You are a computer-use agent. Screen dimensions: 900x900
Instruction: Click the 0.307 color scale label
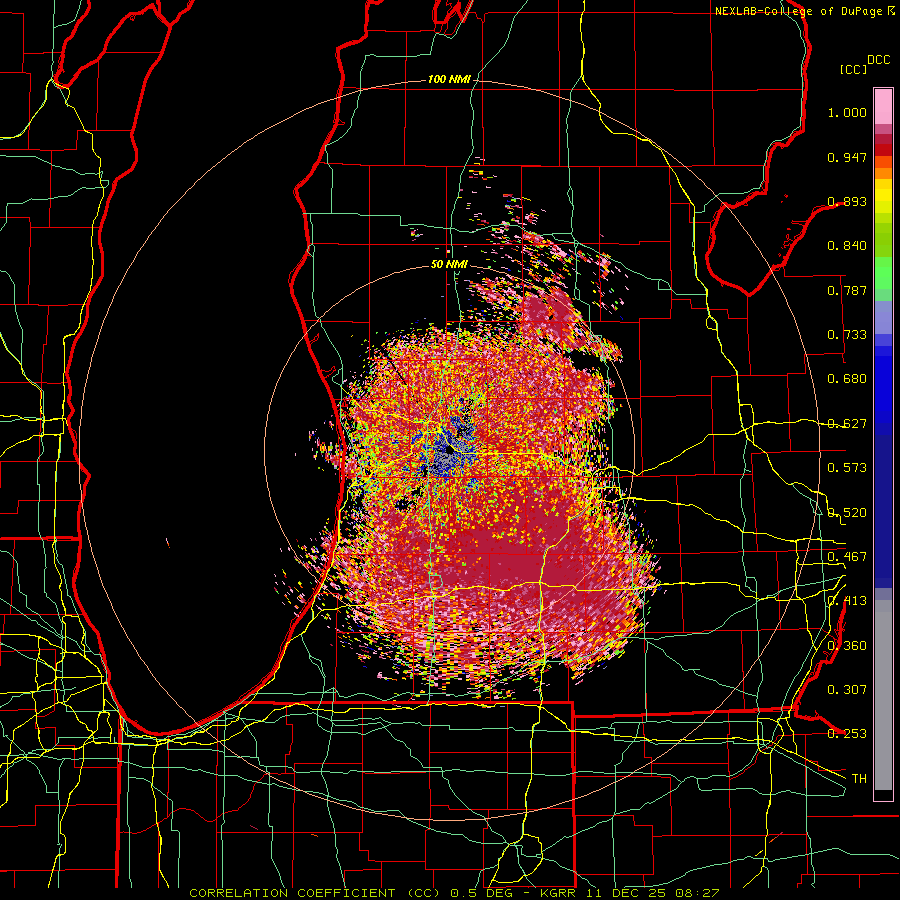[x=847, y=690]
